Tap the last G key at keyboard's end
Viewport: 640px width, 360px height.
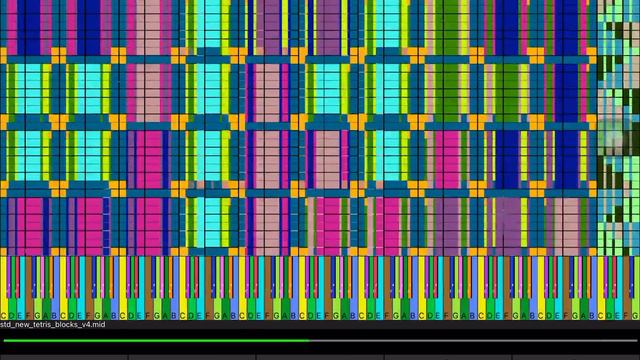(636, 288)
